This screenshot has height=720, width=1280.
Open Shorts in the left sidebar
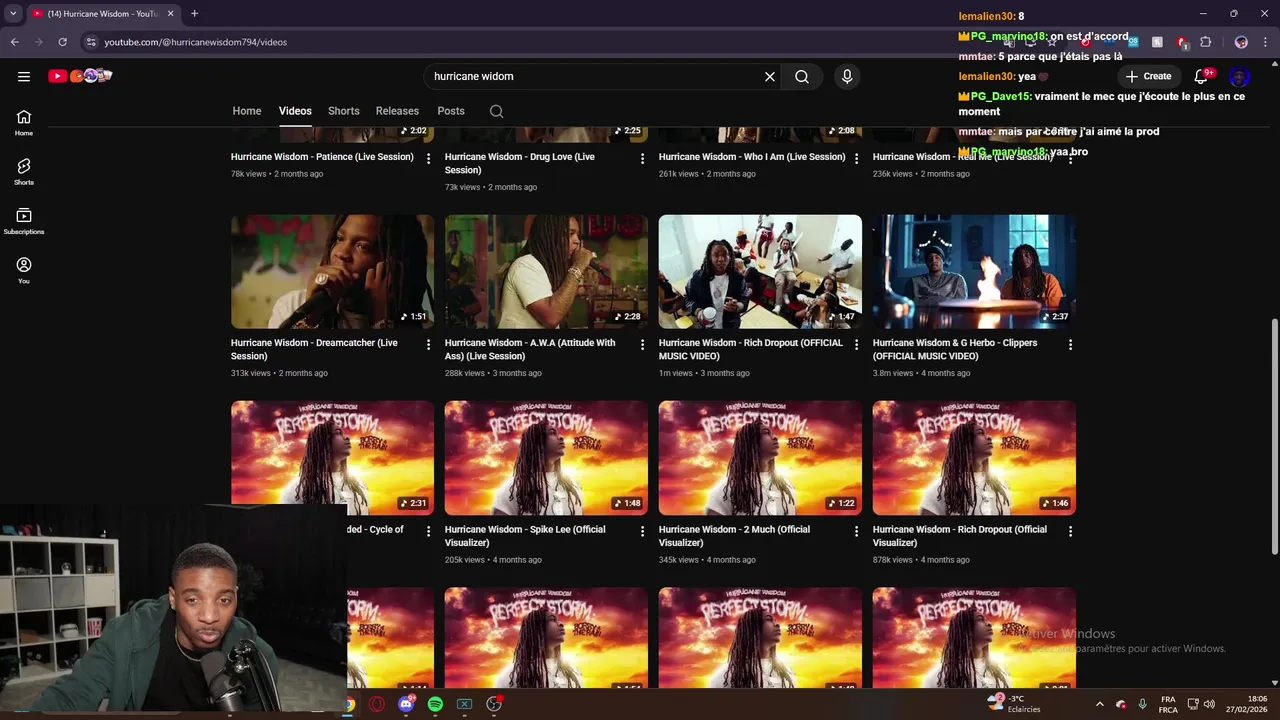click(24, 172)
